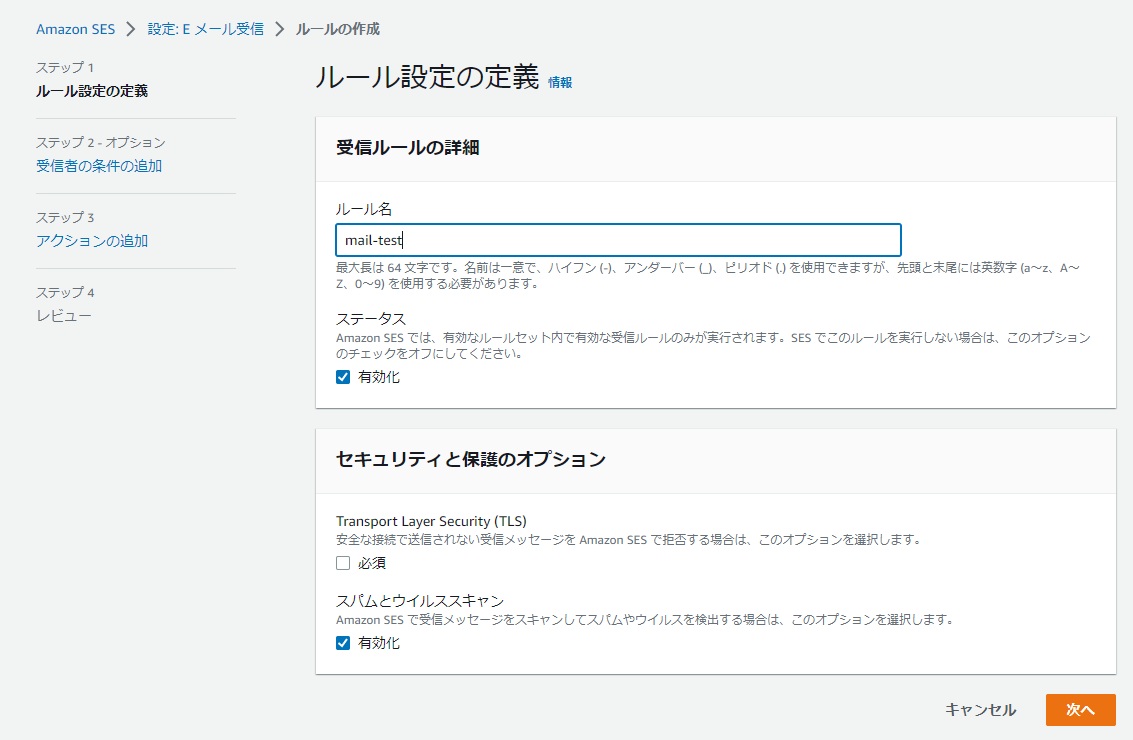This screenshot has width=1133, height=740.
Task: Click the キャンセル button
Action: point(981,710)
